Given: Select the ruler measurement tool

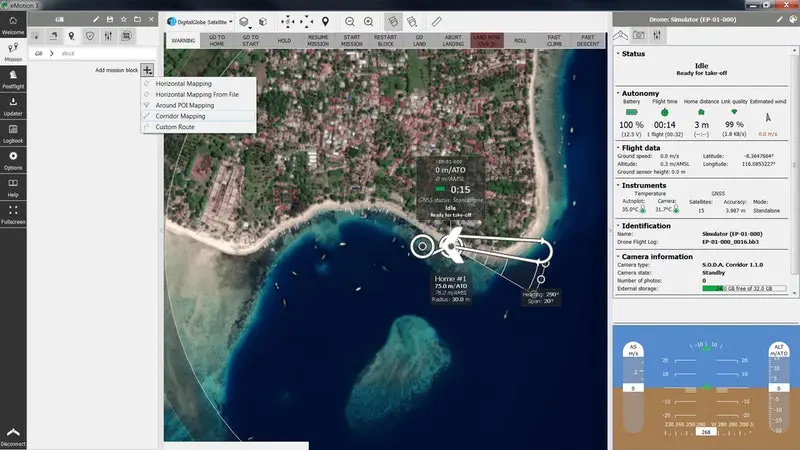Looking at the screenshot, I should [x=437, y=21].
